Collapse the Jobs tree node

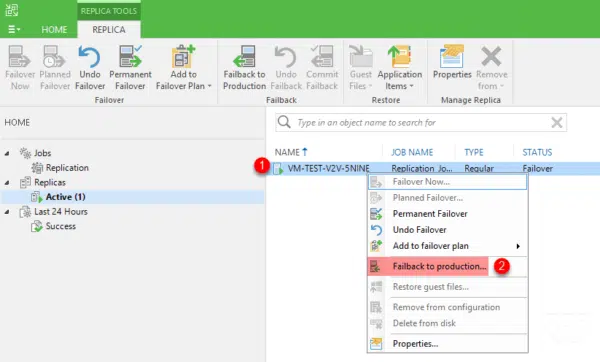pyautogui.click(x=7, y=153)
